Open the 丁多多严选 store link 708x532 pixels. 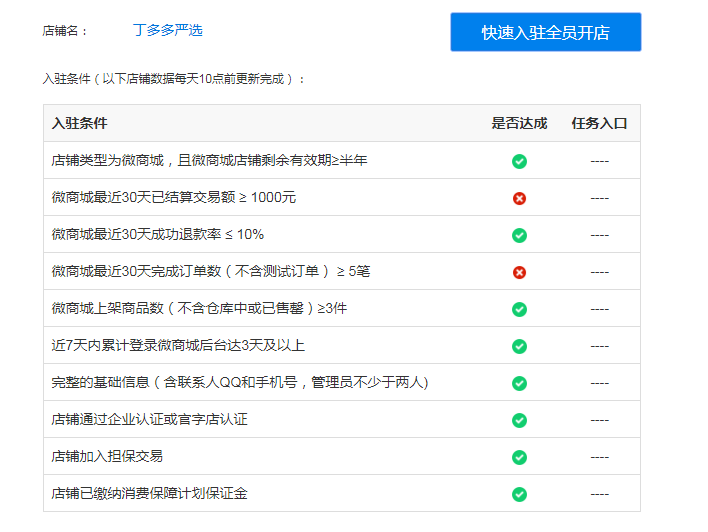pos(168,30)
